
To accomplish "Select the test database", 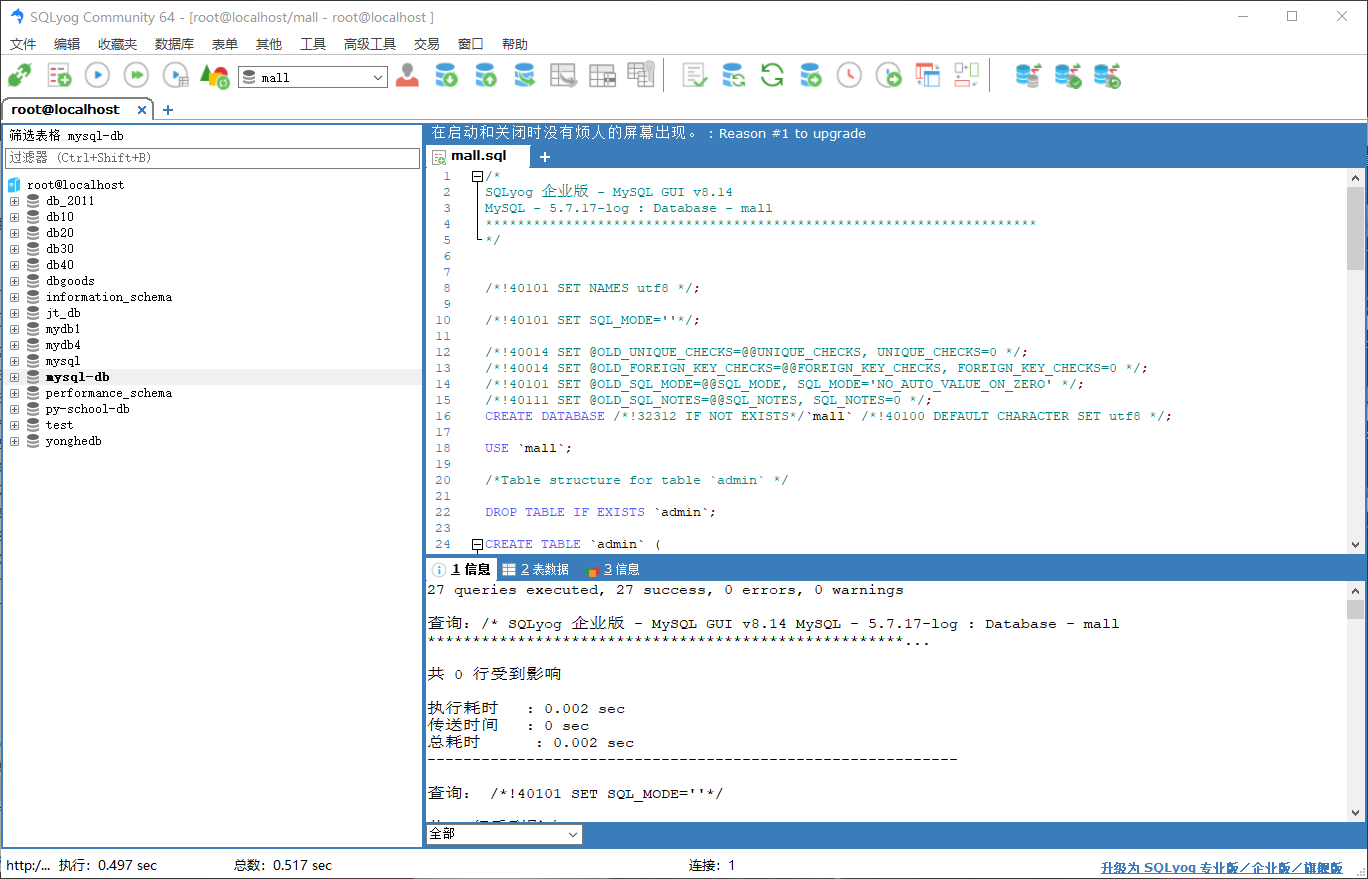I will coord(60,425).
